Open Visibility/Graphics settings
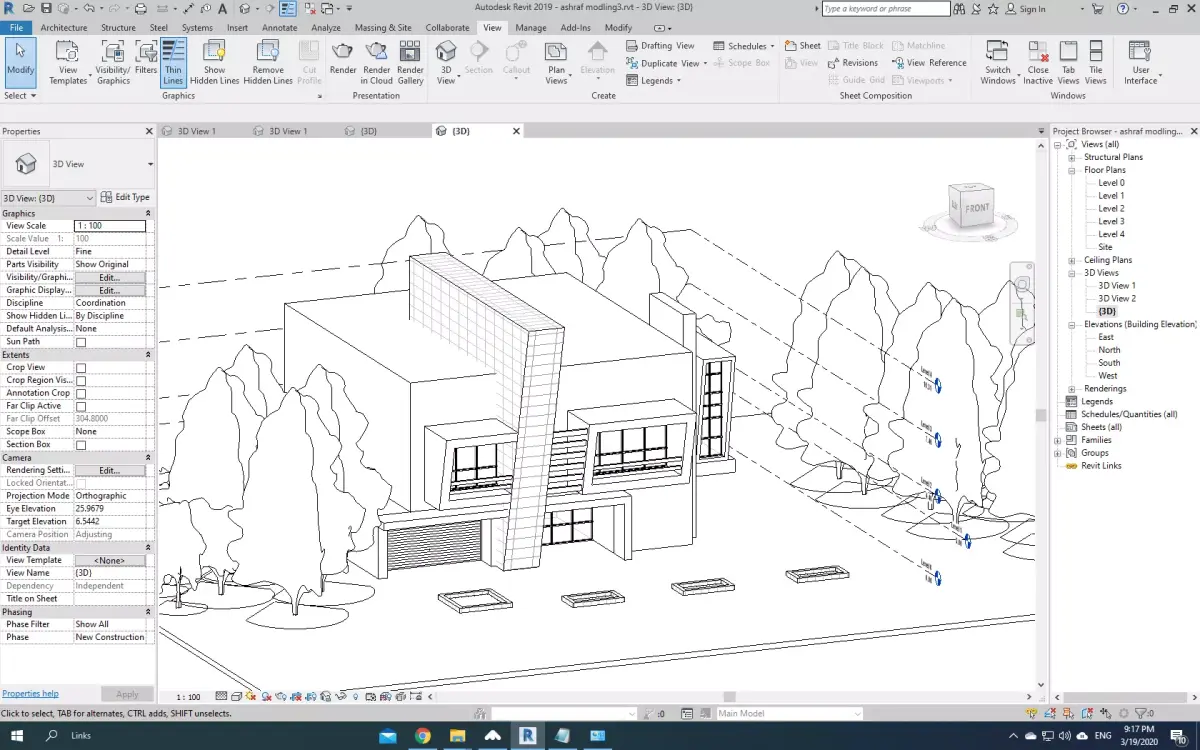Viewport: 1200px width, 750px height. click(x=113, y=63)
